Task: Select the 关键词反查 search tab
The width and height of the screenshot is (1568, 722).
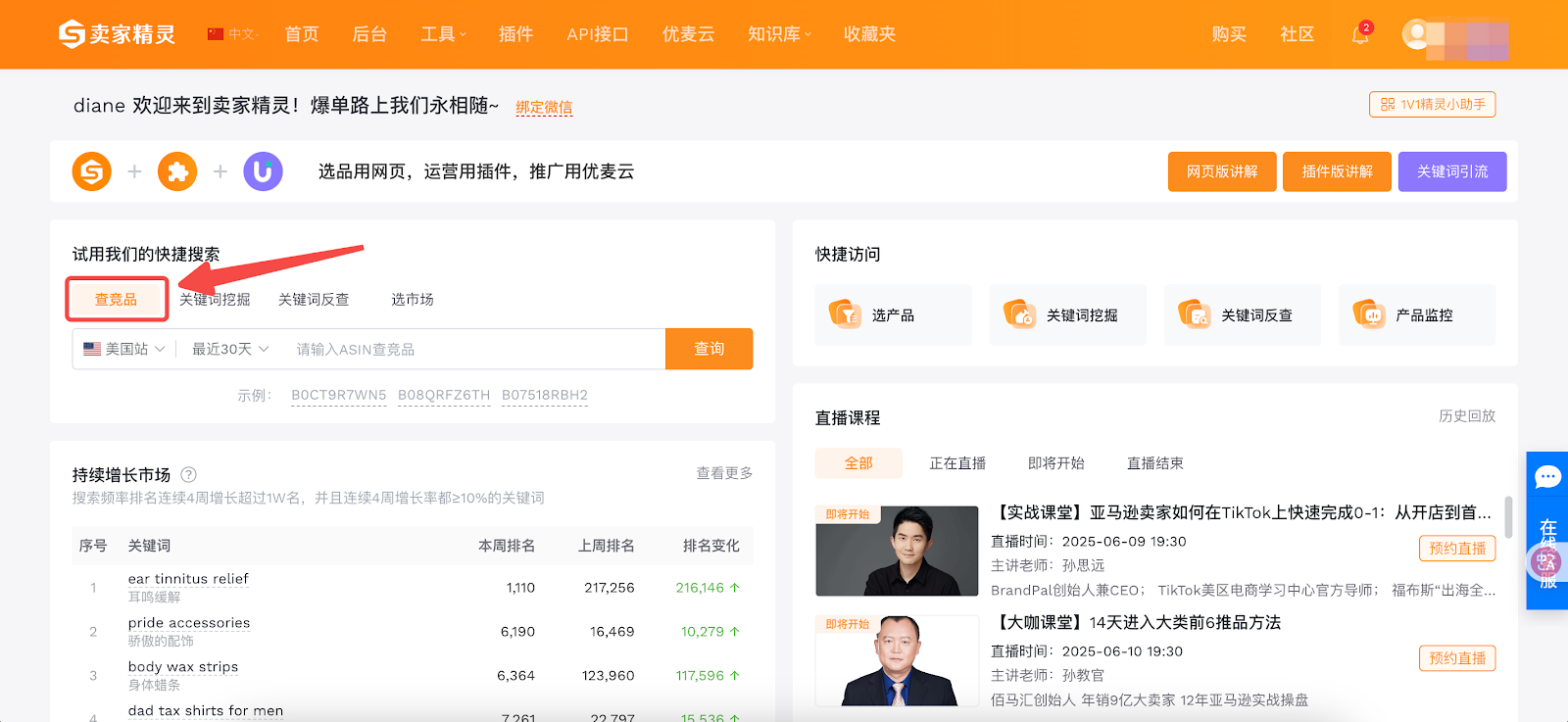Action: coord(314,299)
